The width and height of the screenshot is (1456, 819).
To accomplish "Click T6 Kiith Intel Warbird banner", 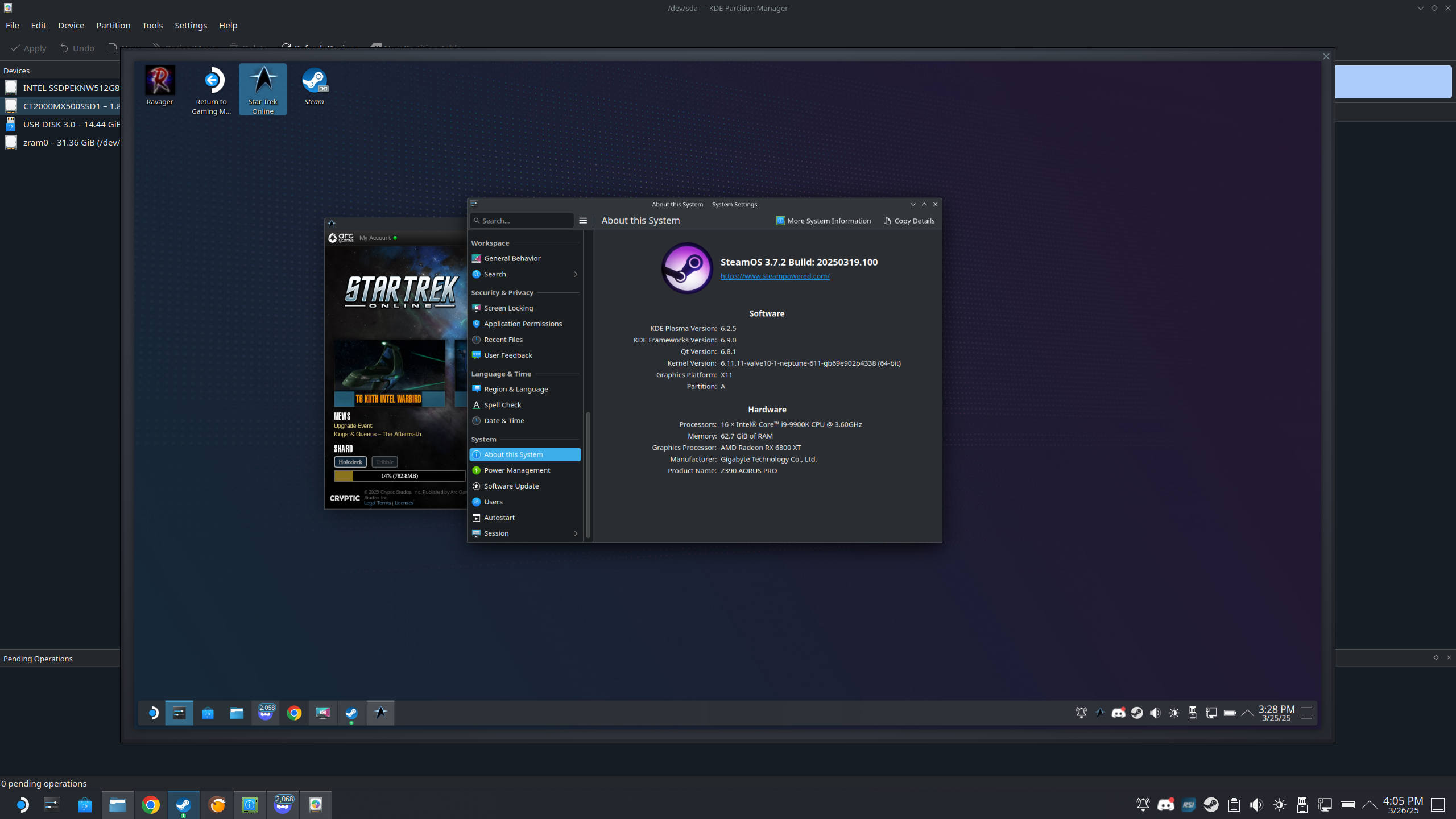I will pos(390,373).
